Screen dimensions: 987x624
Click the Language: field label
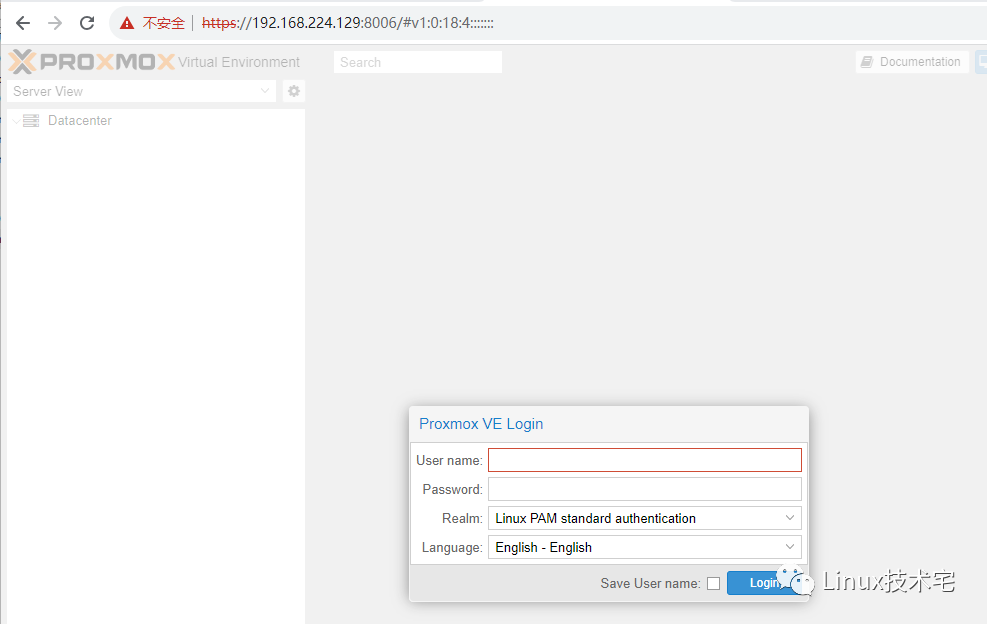click(x=452, y=547)
